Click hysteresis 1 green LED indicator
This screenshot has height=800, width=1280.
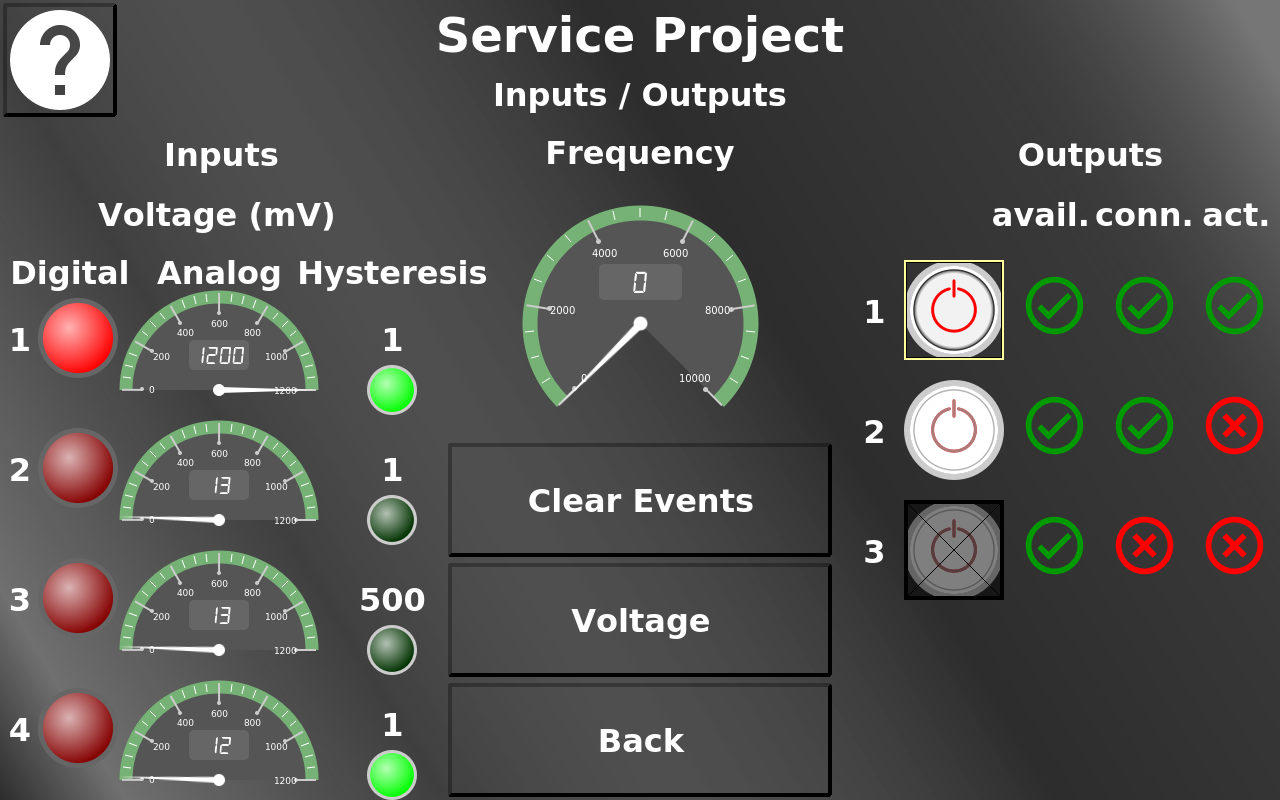(x=392, y=390)
